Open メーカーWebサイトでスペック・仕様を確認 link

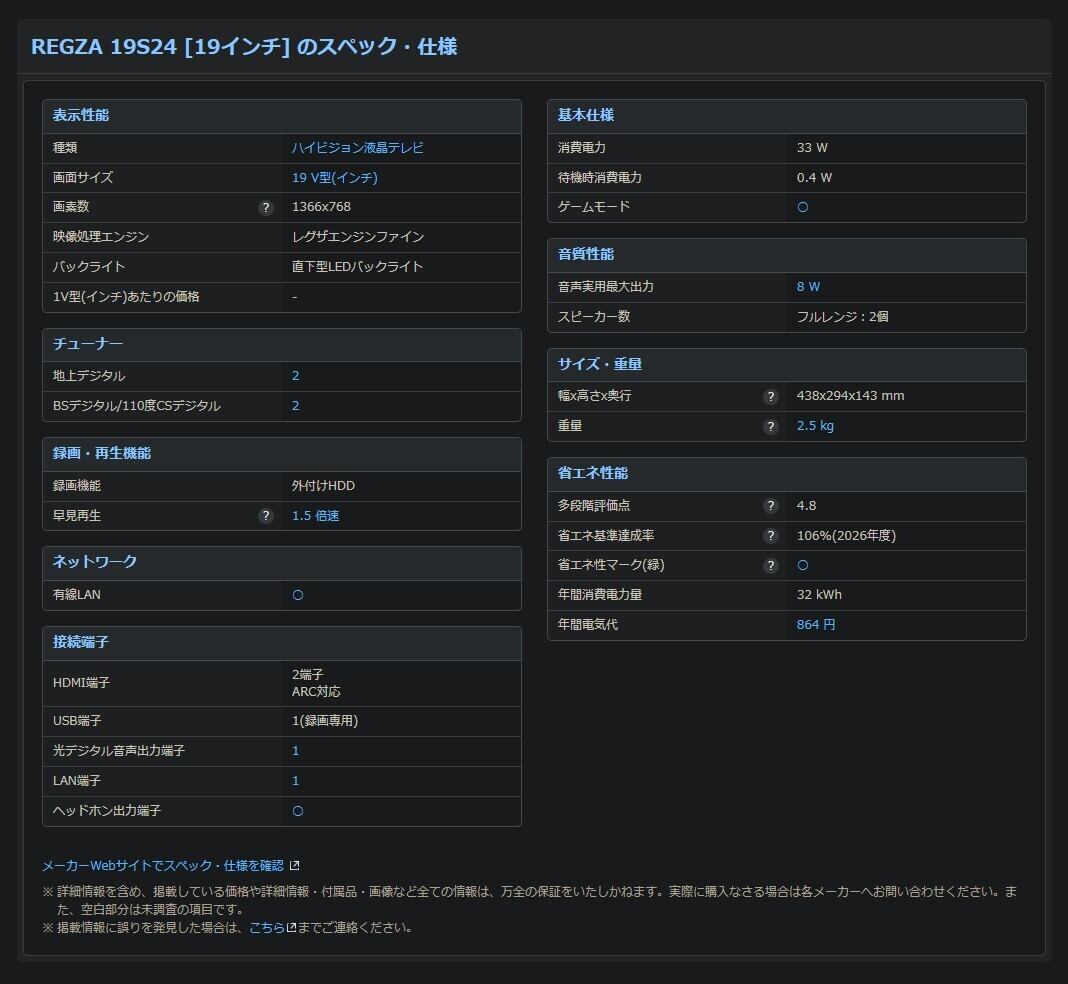163,866
